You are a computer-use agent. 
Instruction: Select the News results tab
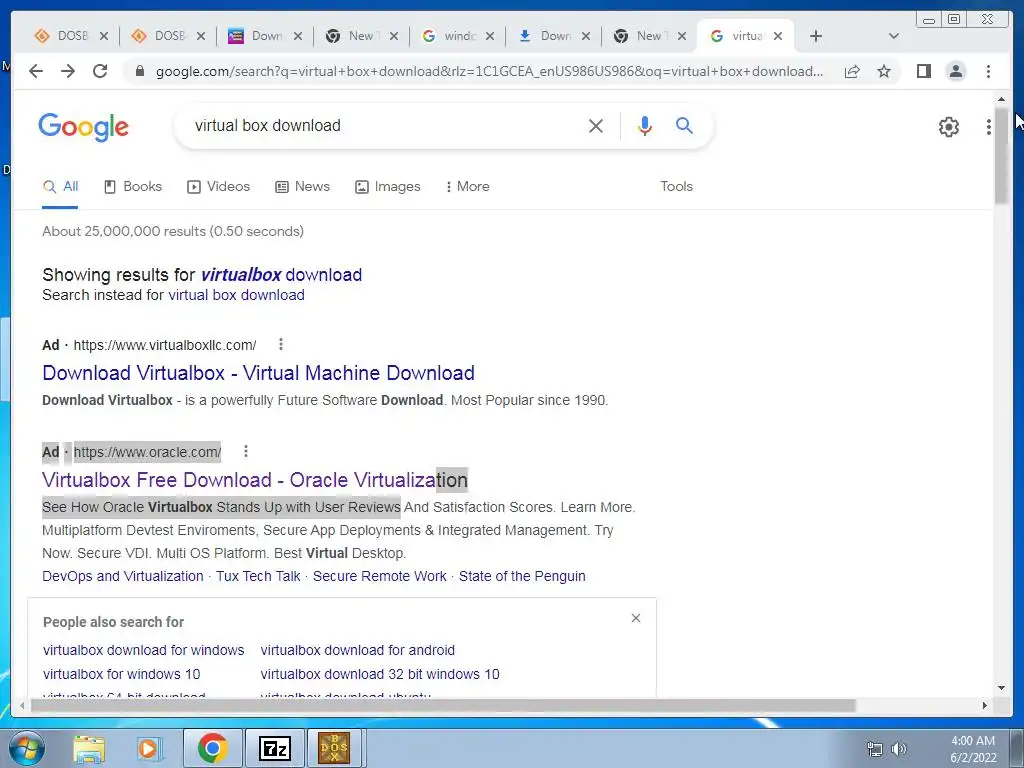302,186
